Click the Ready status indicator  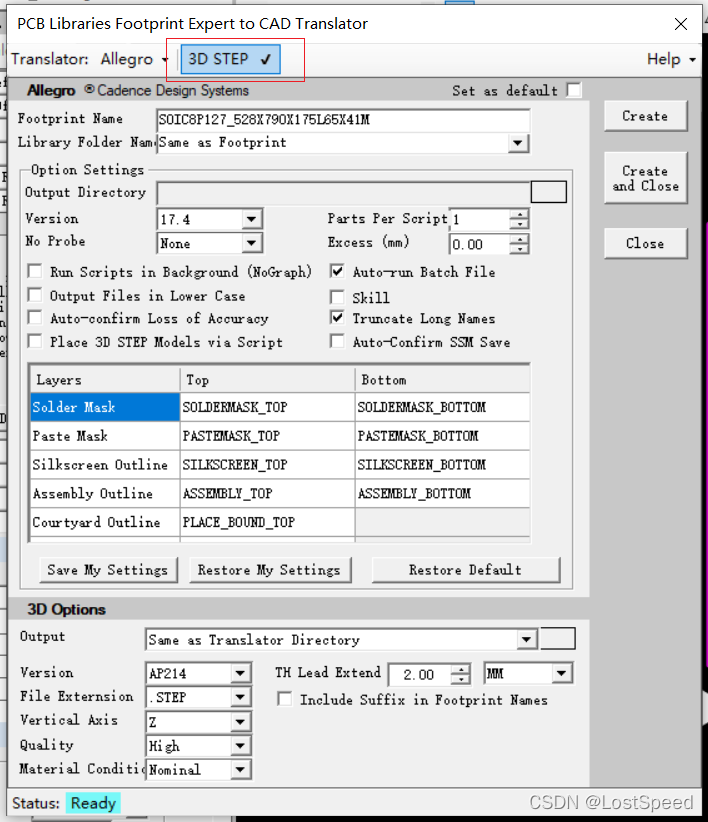pos(93,803)
